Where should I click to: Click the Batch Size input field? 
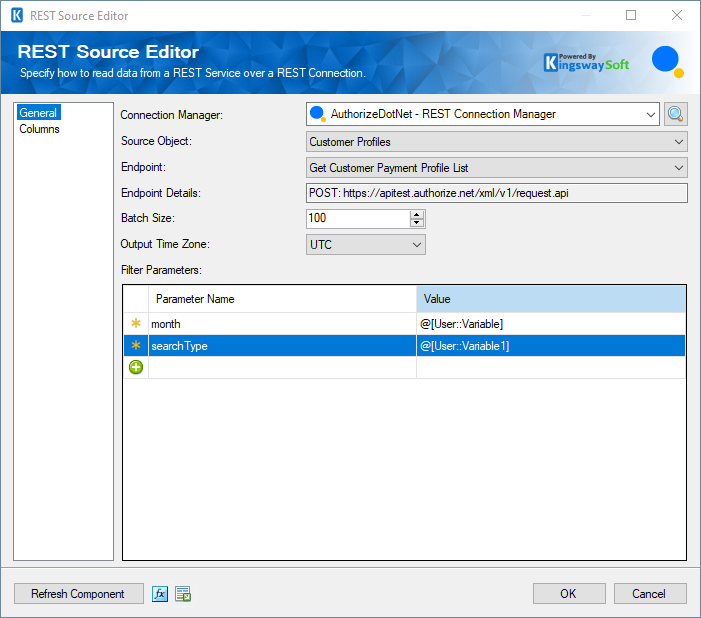pyautogui.click(x=358, y=219)
